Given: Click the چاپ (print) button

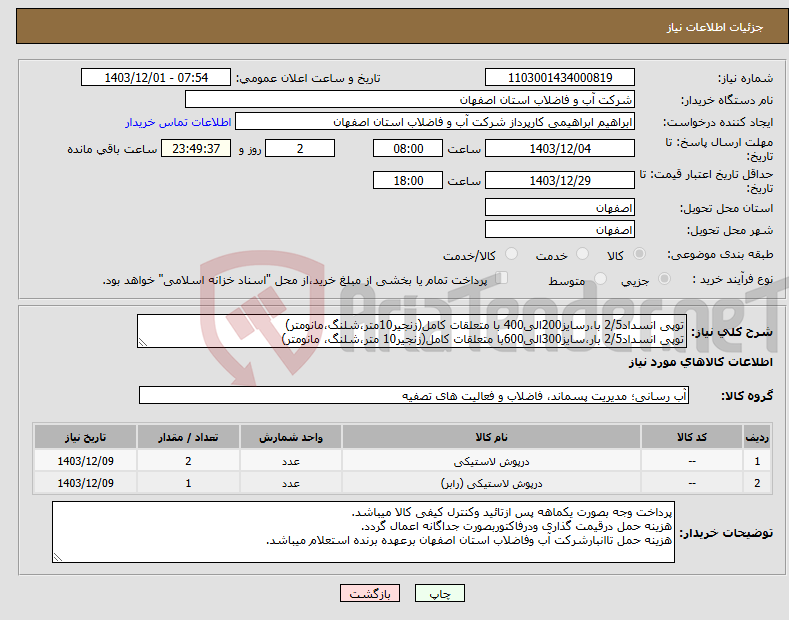Looking at the screenshot, I should click(x=439, y=593).
